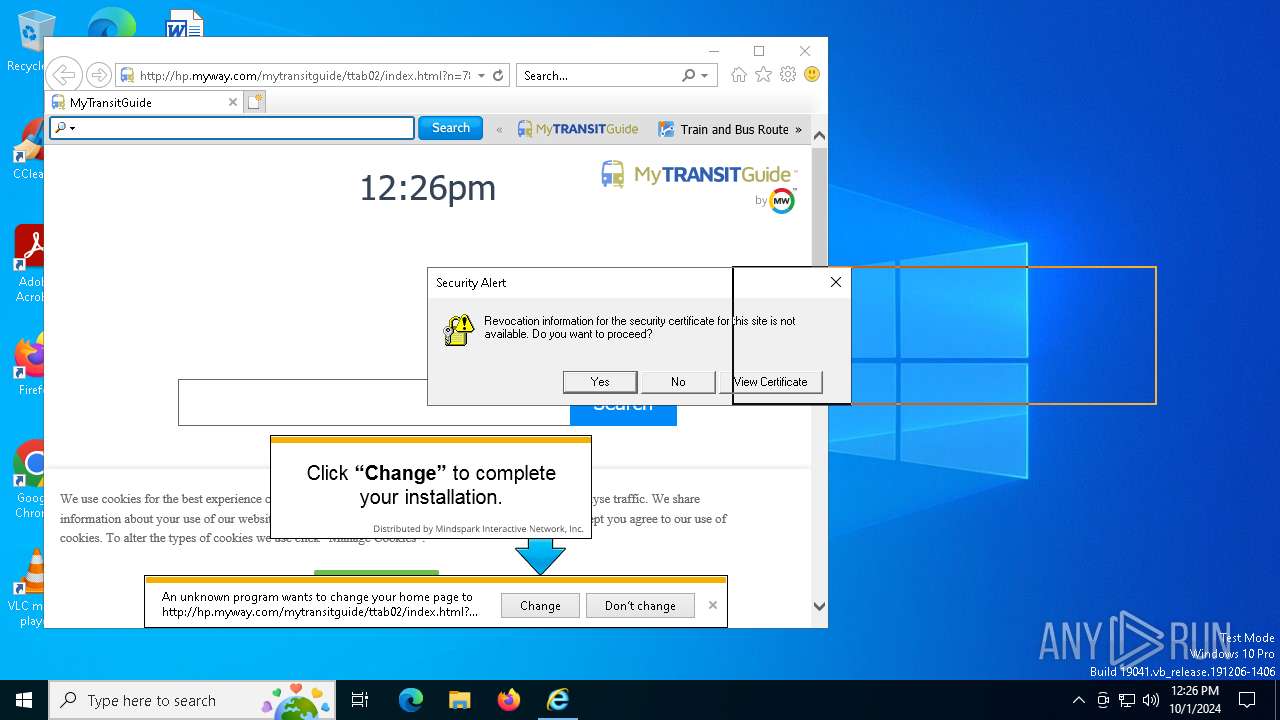1280x720 pixels.
Task: Open Train and Bus Route toolbar item
Action: click(x=723, y=129)
